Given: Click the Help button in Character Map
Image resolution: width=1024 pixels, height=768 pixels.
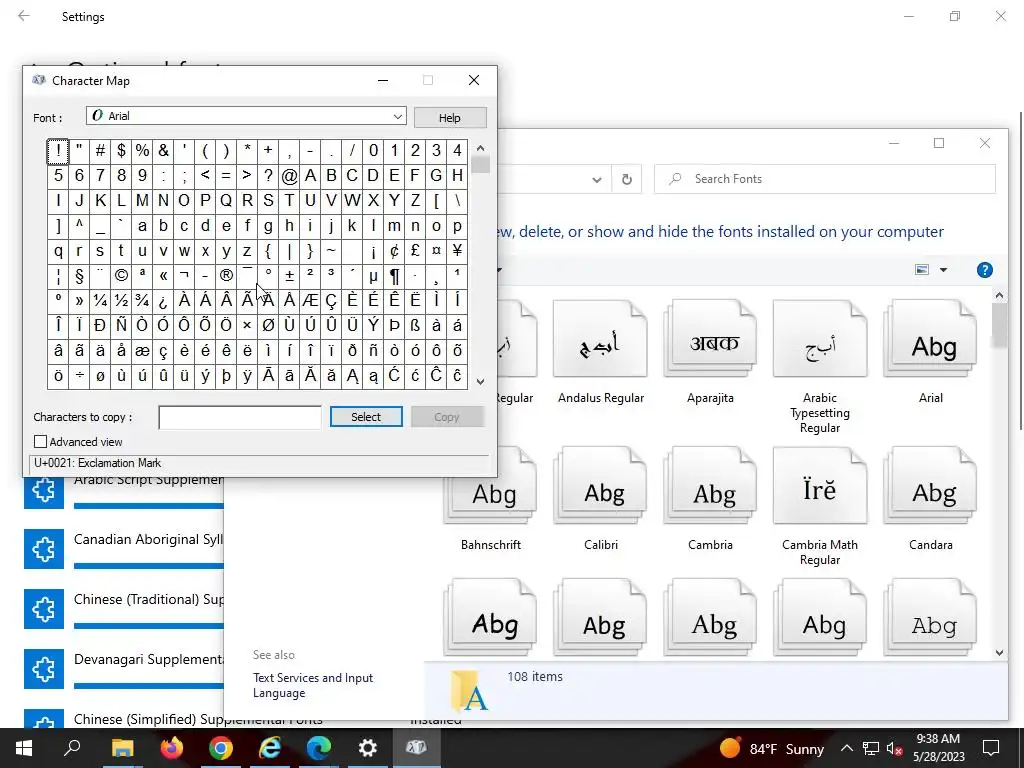Looking at the screenshot, I should pos(449,118).
